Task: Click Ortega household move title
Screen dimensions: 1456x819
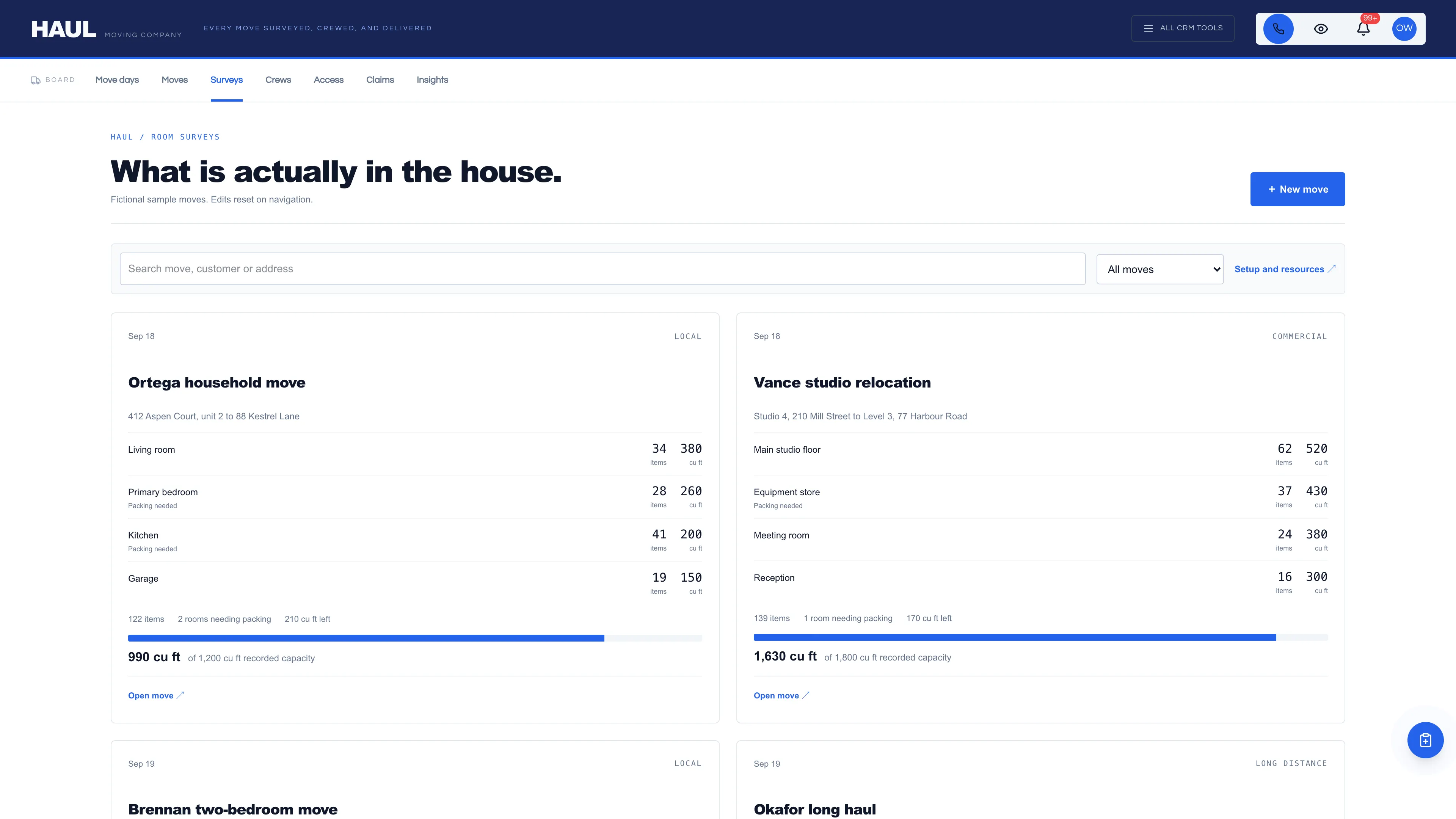Action: pos(217,383)
